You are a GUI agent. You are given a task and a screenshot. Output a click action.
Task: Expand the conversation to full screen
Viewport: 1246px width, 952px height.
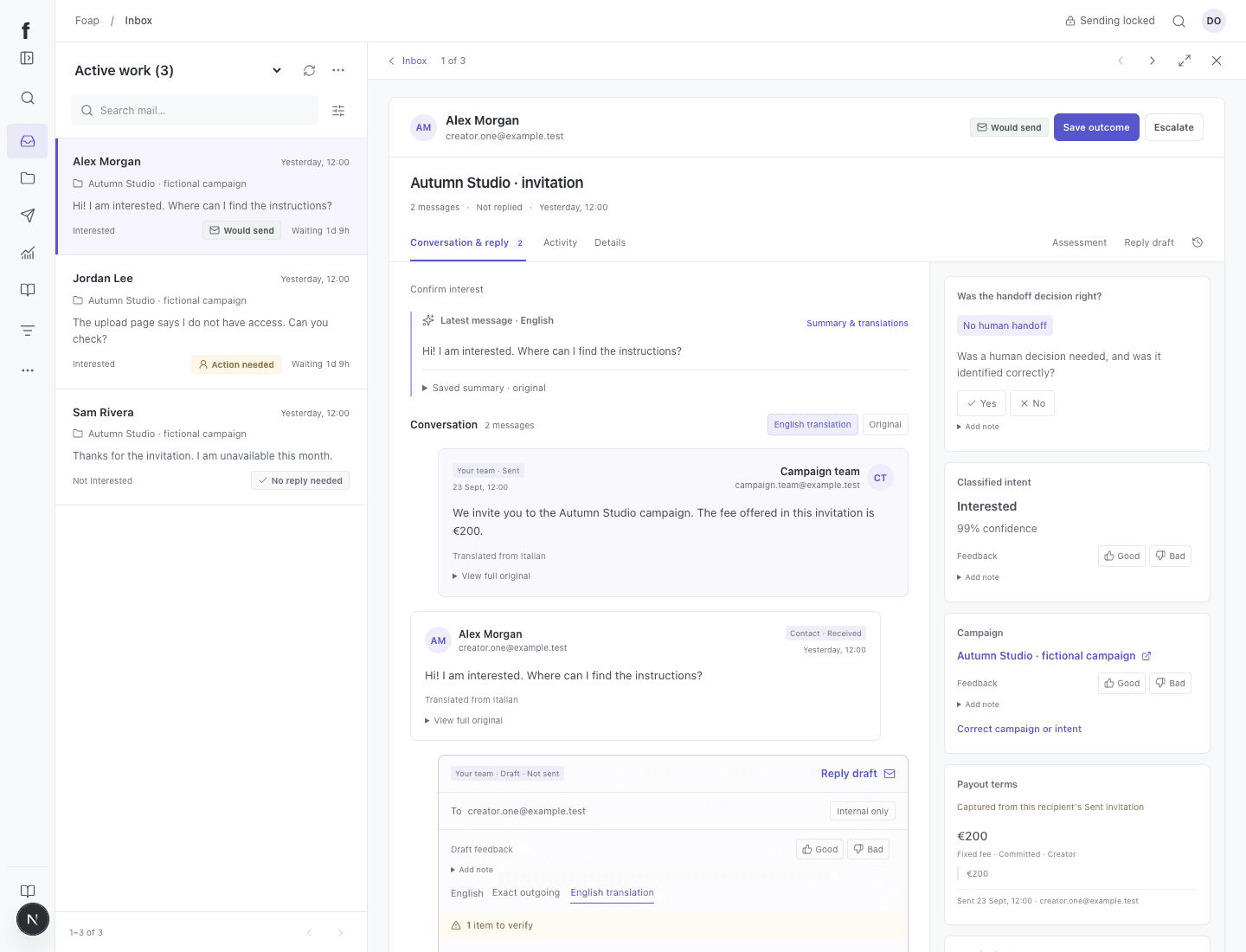point(1185,61)
